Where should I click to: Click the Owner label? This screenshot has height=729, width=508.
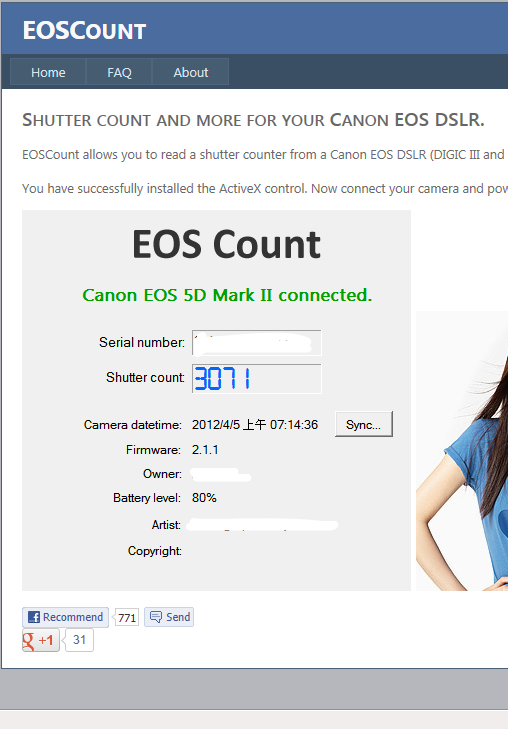tap(162, 474)
